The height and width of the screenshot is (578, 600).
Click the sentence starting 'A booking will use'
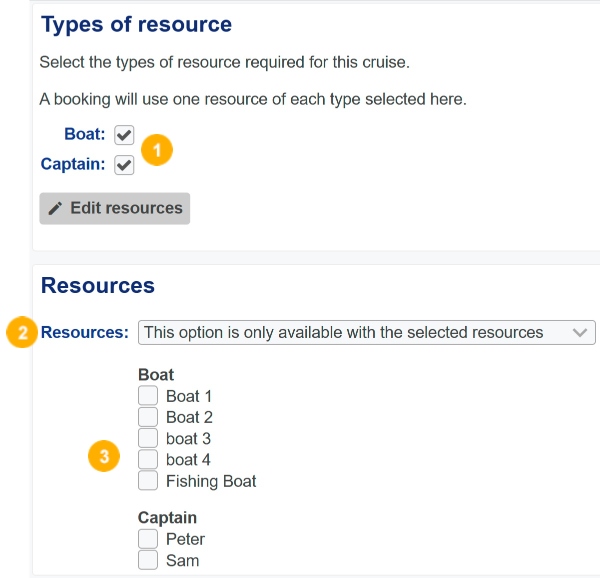[253, 99]
